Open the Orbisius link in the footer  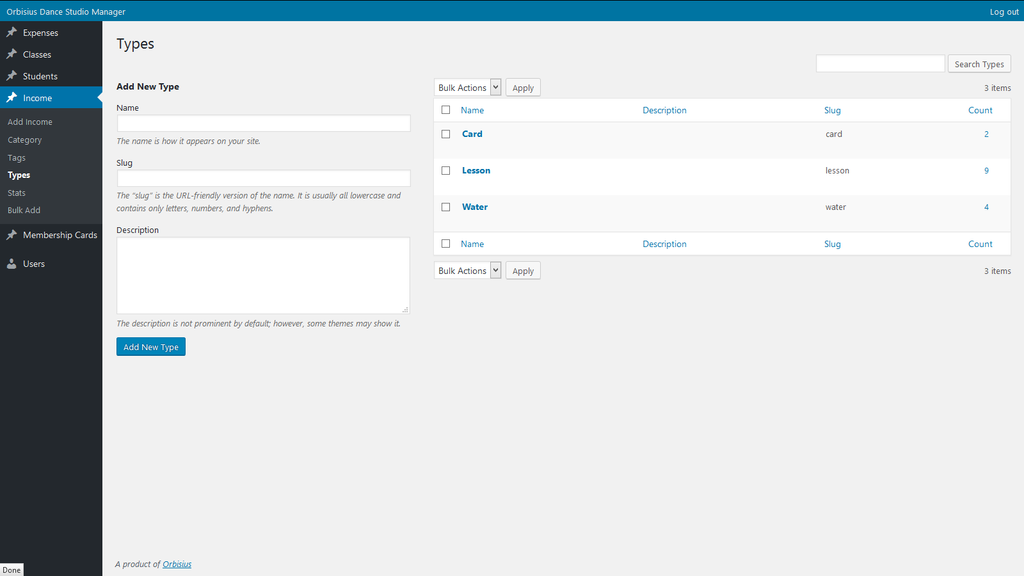click(177, 564)
